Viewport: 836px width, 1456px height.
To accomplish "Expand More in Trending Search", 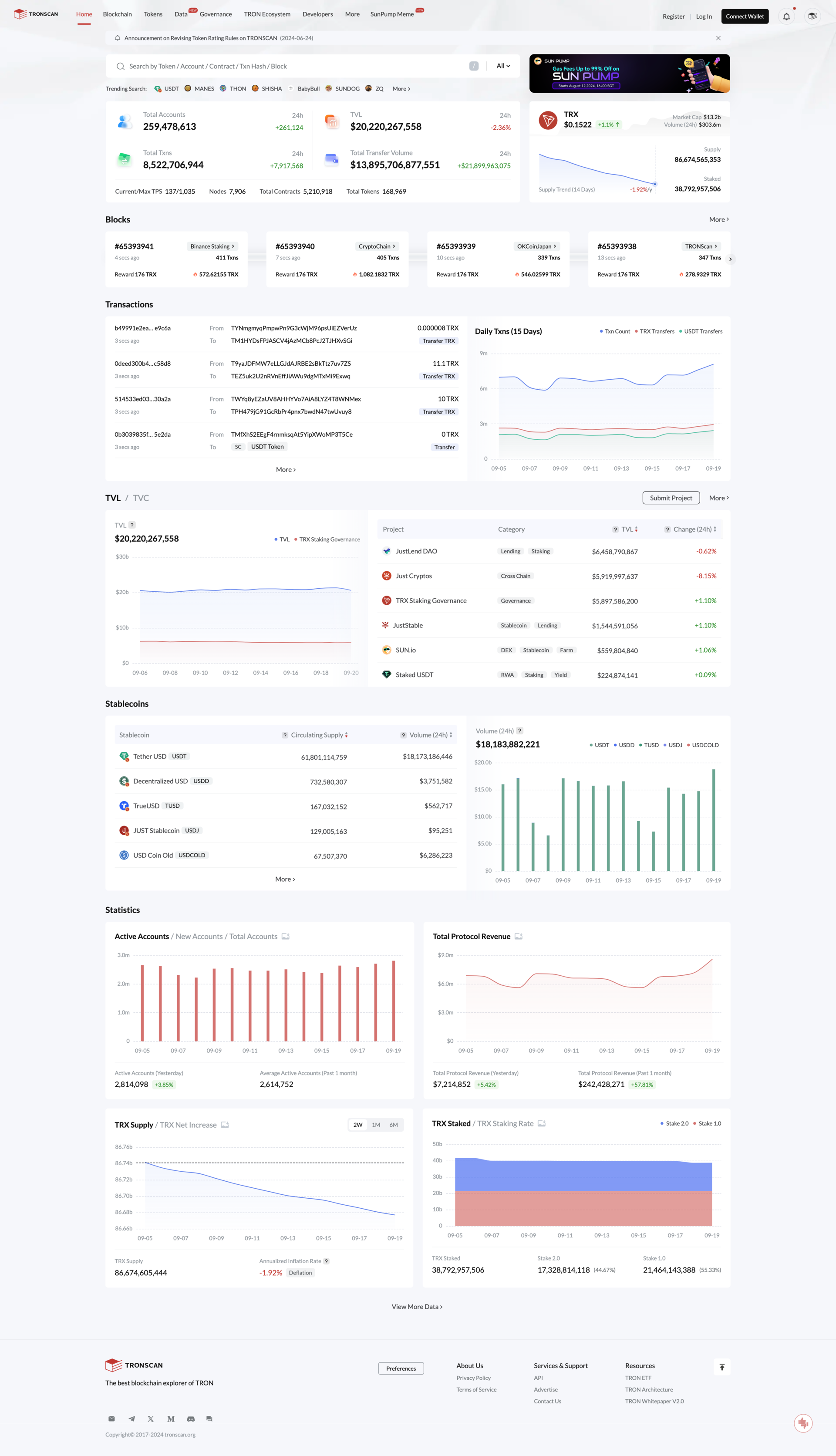I will tap(400, 88).
